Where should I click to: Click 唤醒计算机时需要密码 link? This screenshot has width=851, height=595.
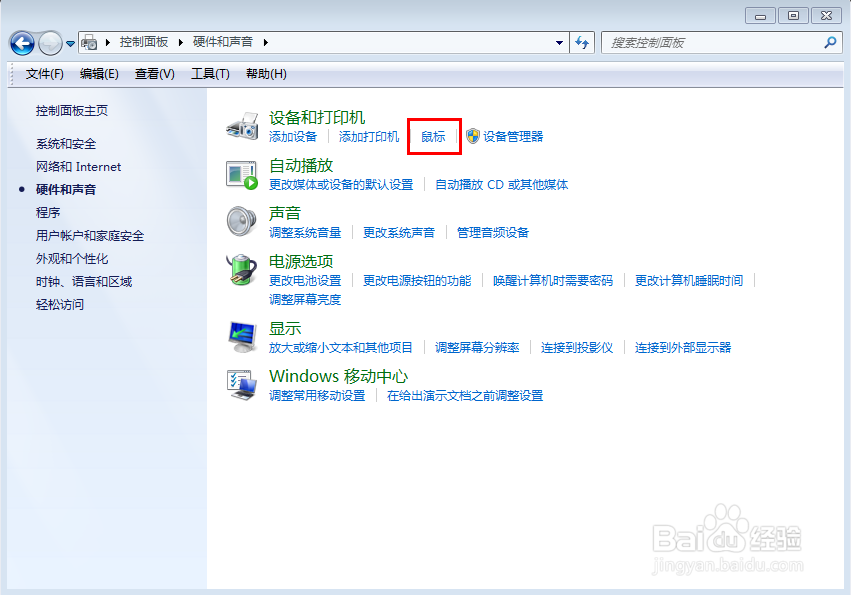(553, 281)
